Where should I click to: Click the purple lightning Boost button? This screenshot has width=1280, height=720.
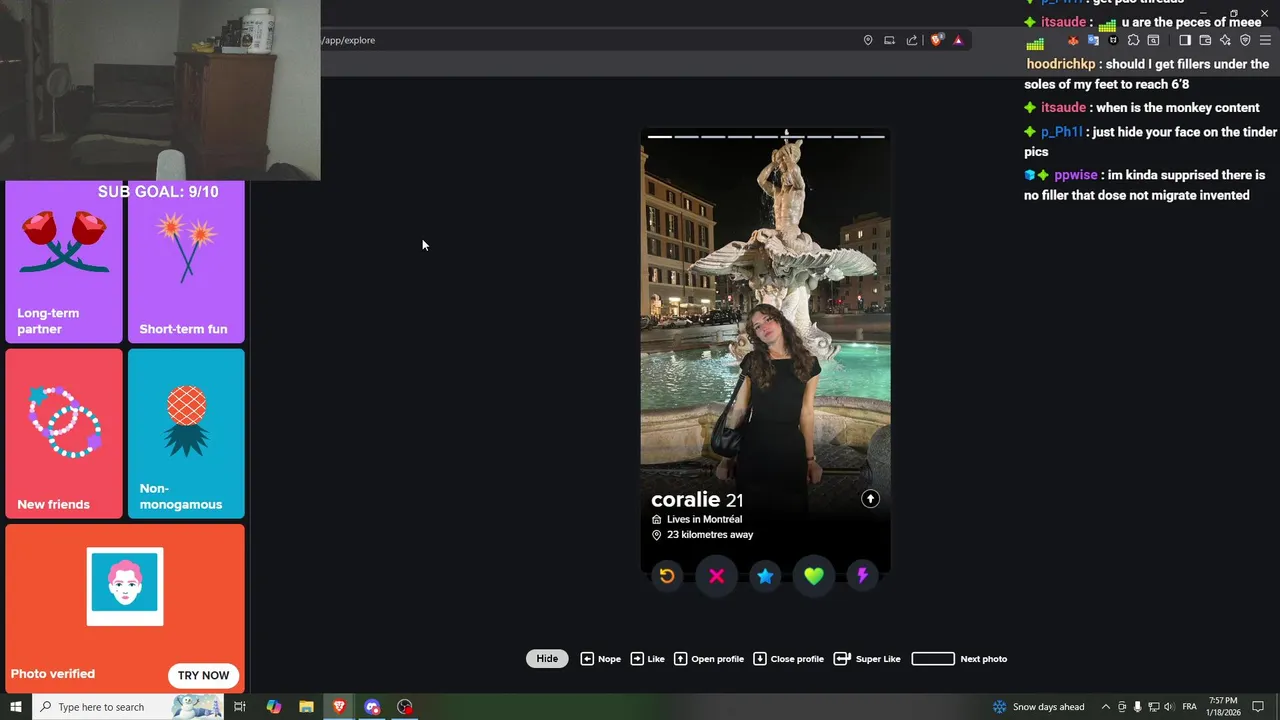pos(862,576)
